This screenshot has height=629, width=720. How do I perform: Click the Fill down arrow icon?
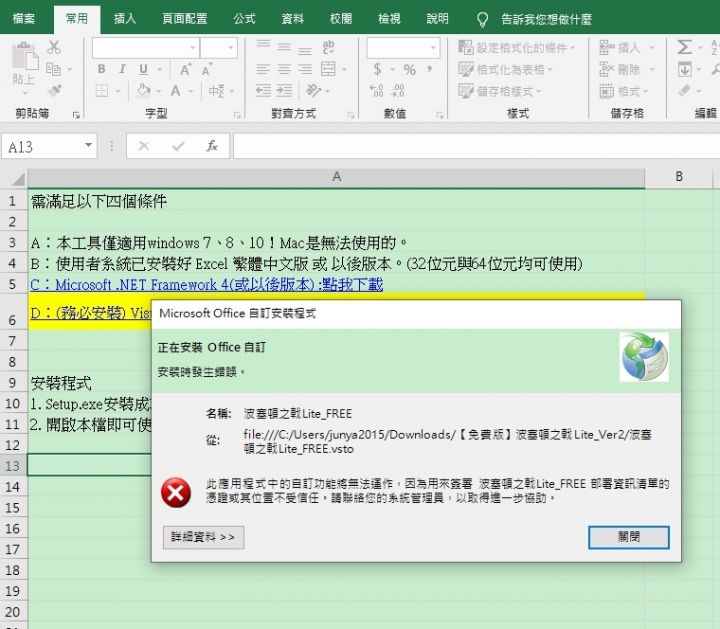point(685,69)
